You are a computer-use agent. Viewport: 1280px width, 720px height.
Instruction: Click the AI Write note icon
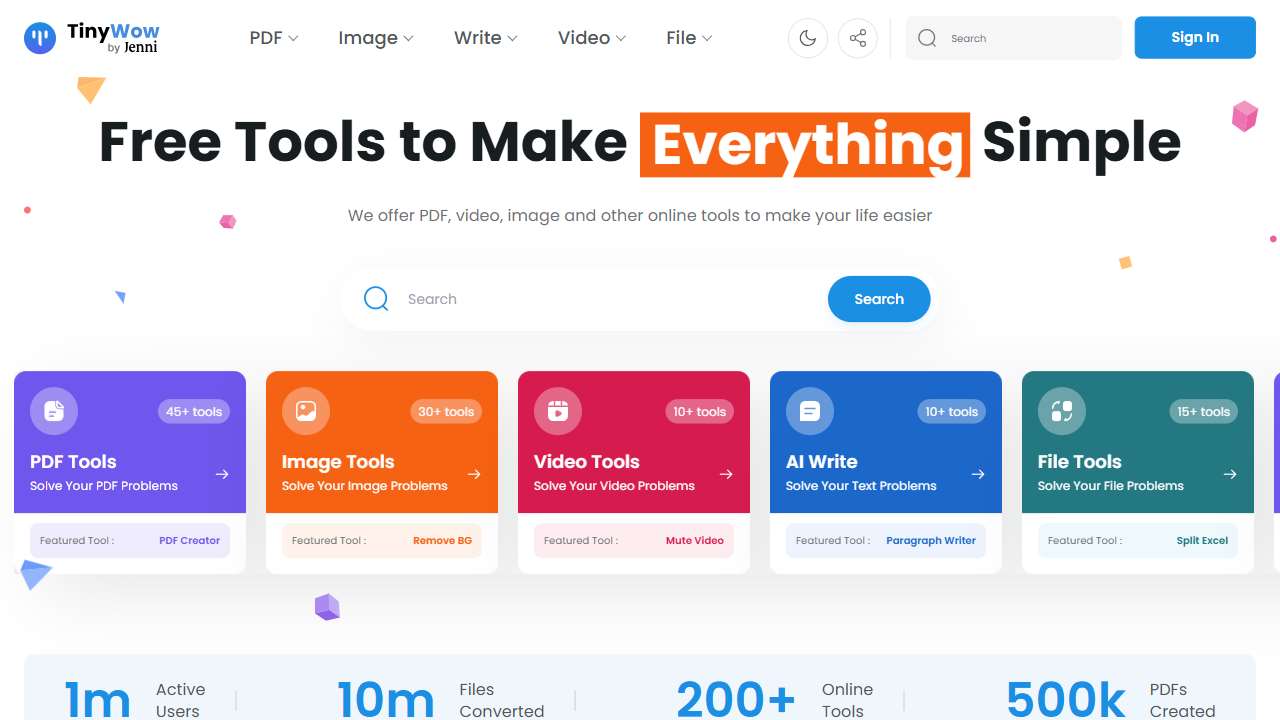[x=810, y=411]
